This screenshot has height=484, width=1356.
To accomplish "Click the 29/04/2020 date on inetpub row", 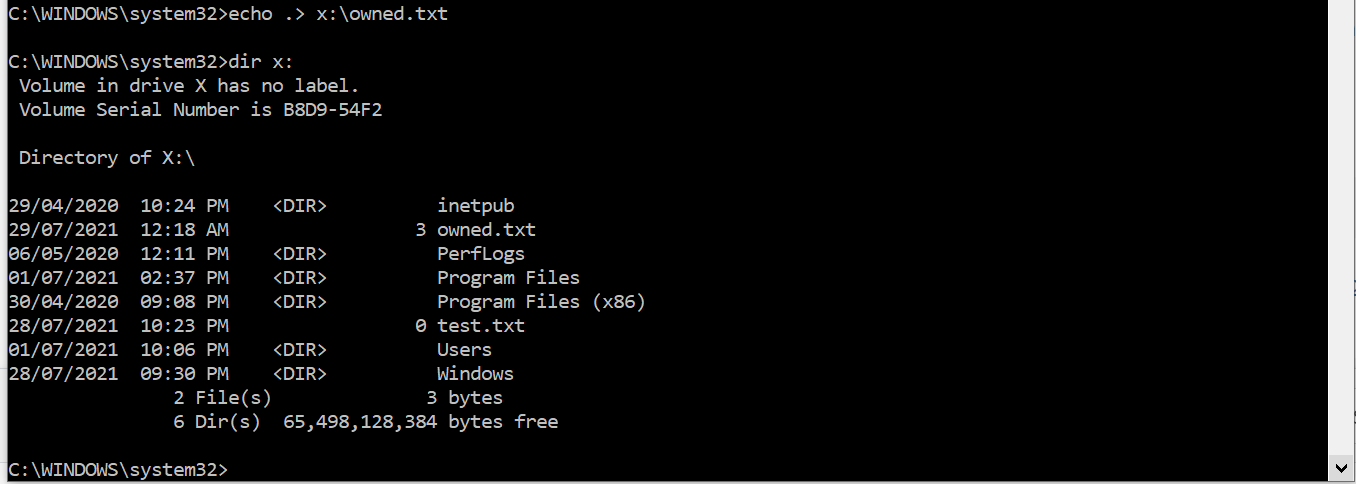I will (x=63, y=206).
